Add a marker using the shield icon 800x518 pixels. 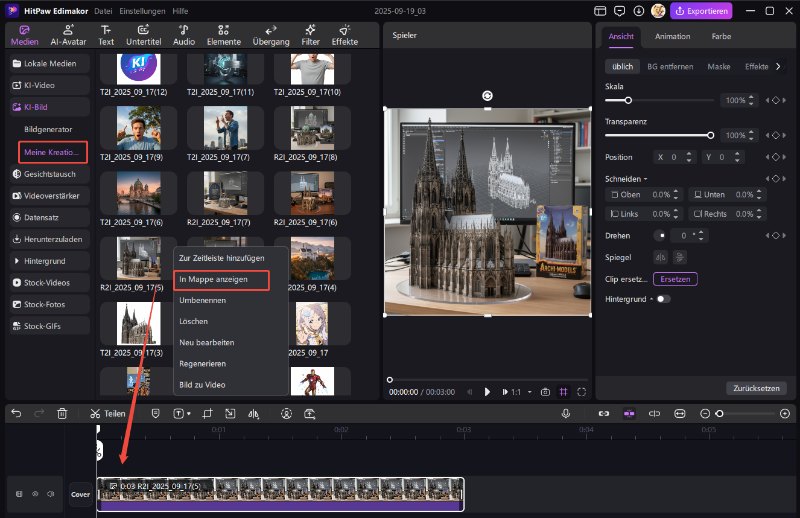pos(156,413)
